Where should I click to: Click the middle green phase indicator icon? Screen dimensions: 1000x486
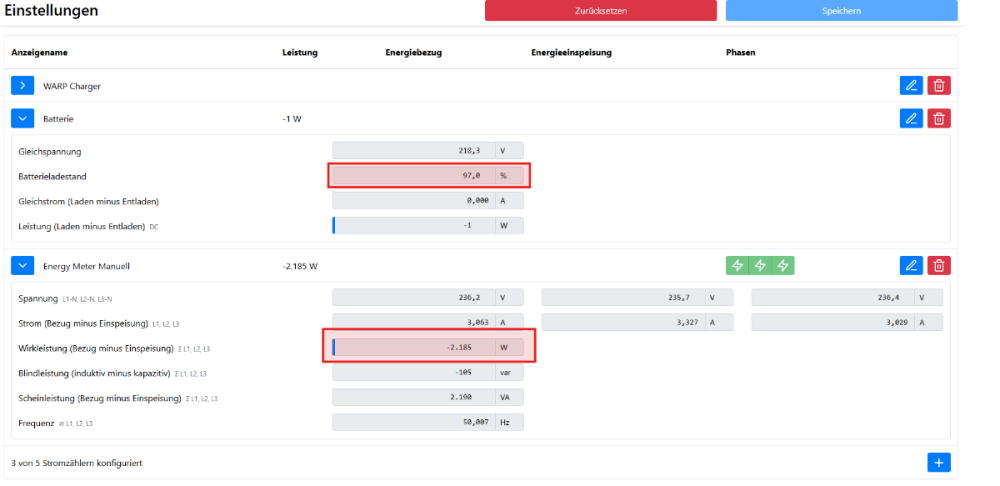[760, 265]
